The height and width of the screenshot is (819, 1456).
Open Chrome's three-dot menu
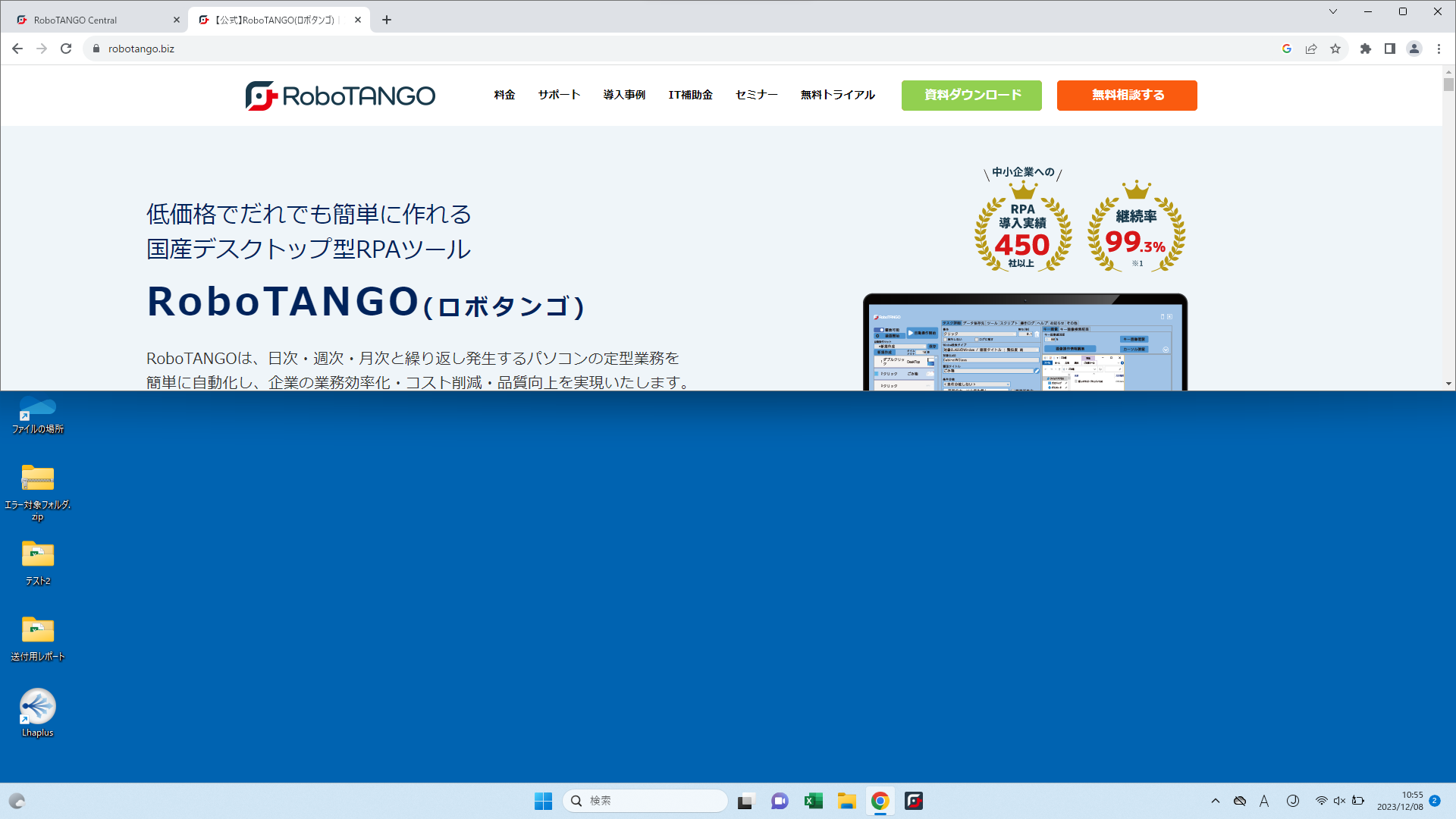(1439, 49)
